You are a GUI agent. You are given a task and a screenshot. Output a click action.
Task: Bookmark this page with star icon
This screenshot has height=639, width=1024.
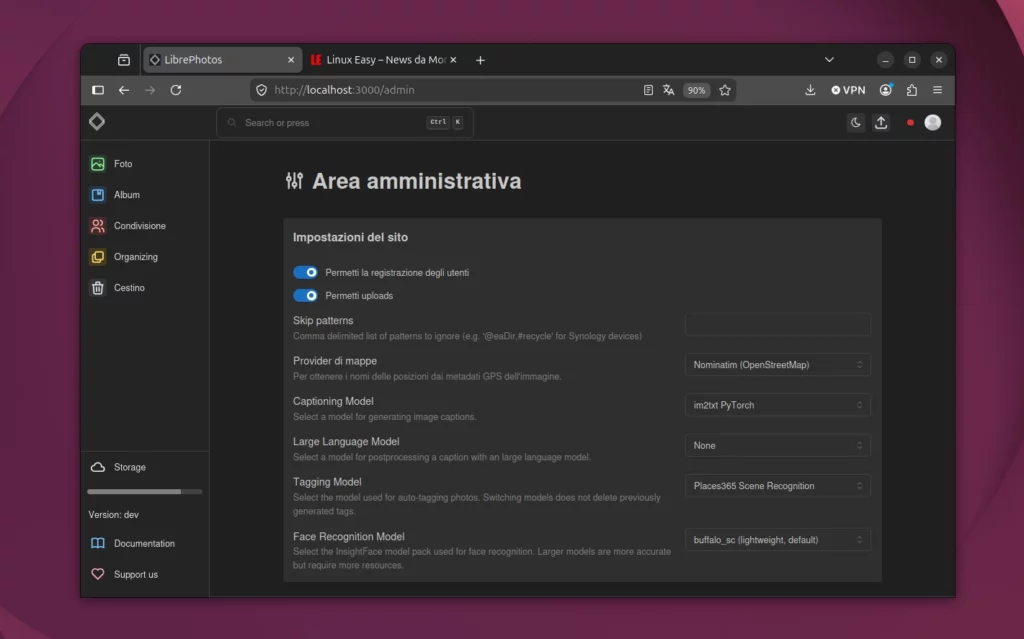pyautogui.click(x=725, y=90)
